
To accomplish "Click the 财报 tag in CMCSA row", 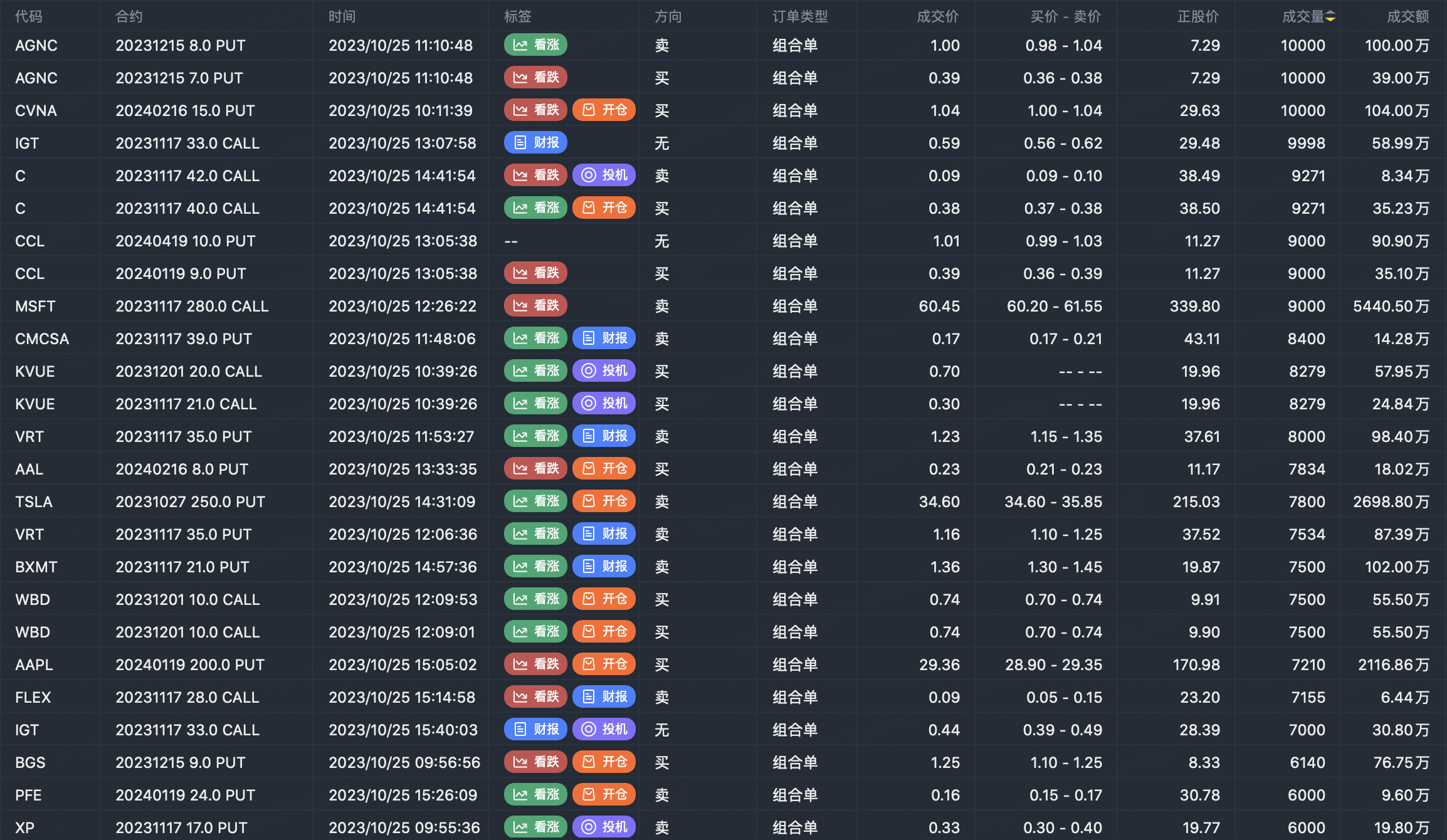I will point(604,339).
